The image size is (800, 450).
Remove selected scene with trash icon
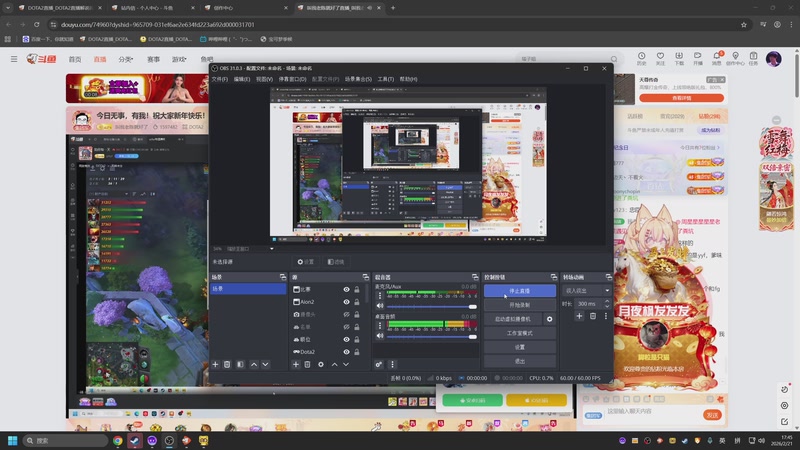(227, 364)
